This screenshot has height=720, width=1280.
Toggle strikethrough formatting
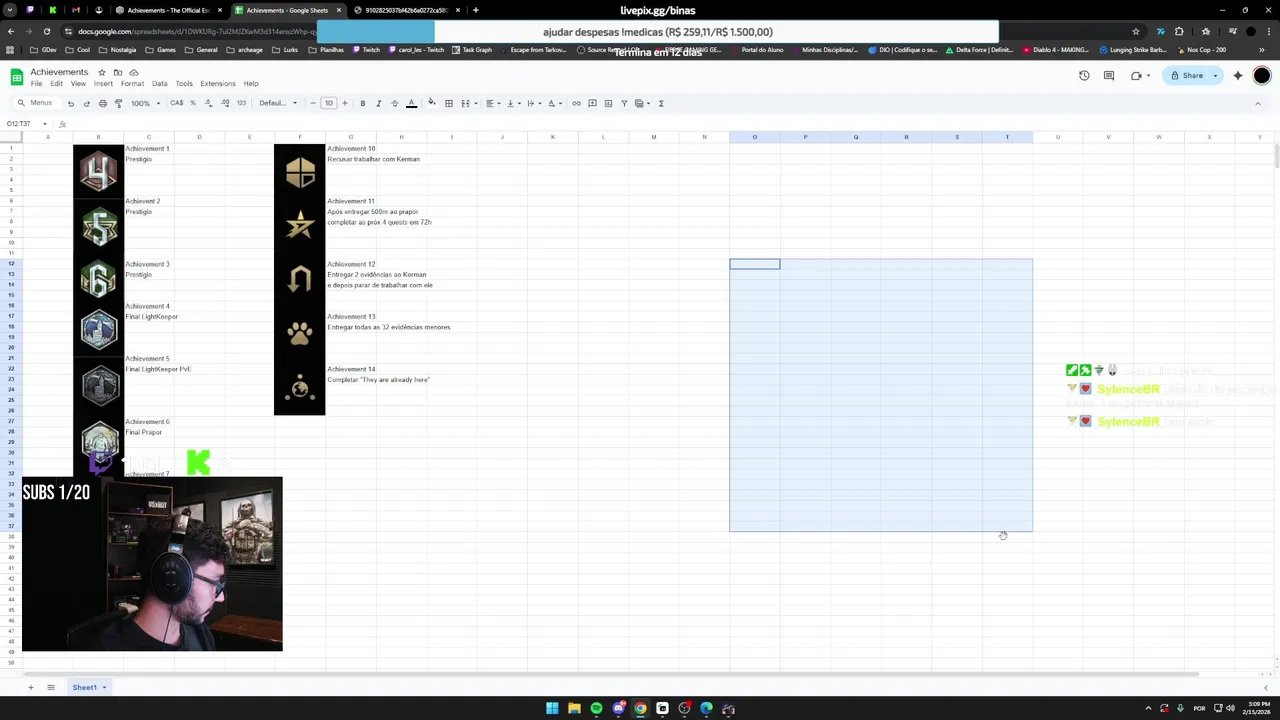[394, 103]
